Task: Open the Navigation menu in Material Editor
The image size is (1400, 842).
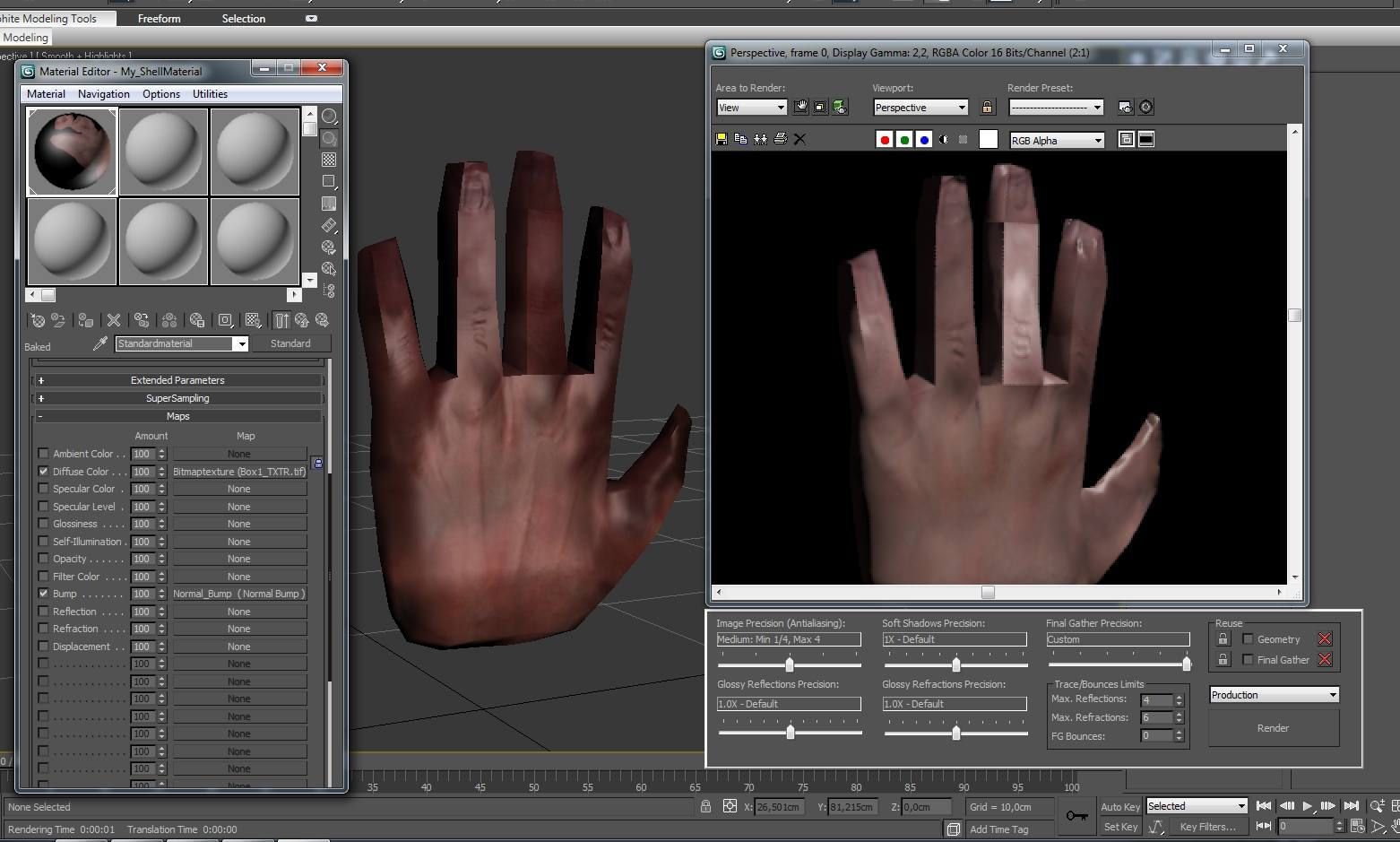Action: click(x=103, y=94)
